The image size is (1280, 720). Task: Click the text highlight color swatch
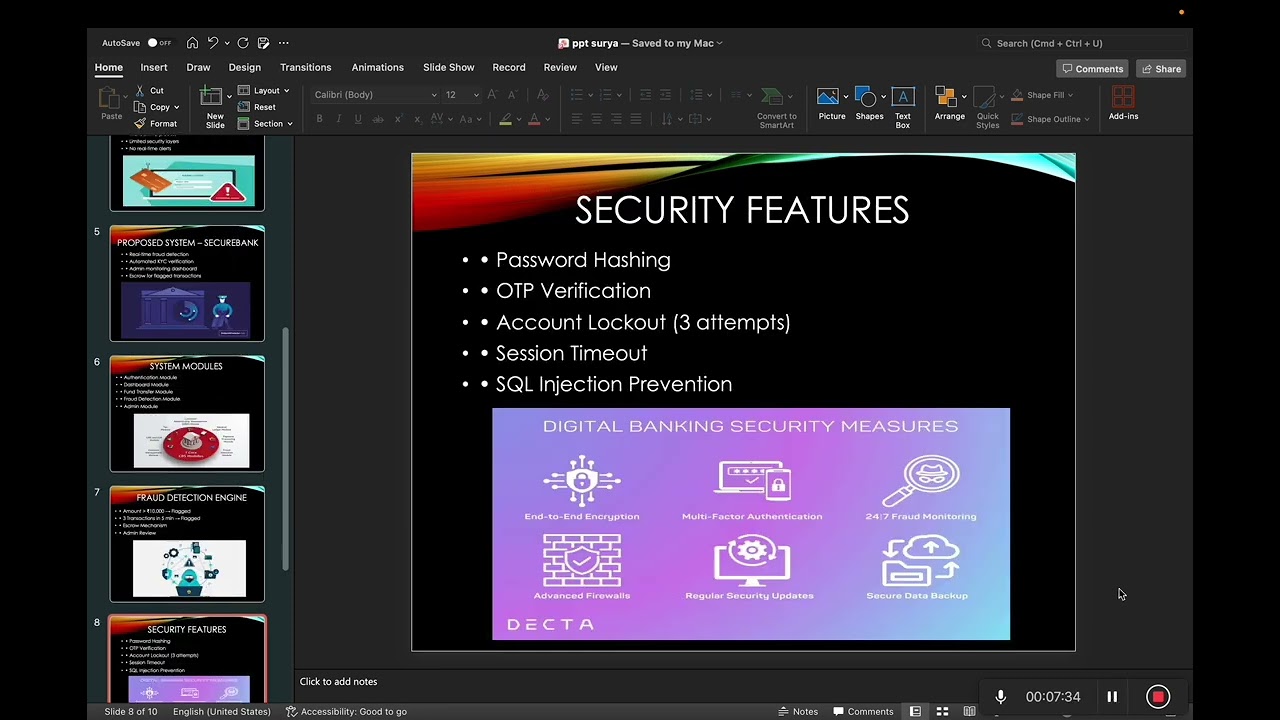[x=506, y=119]
